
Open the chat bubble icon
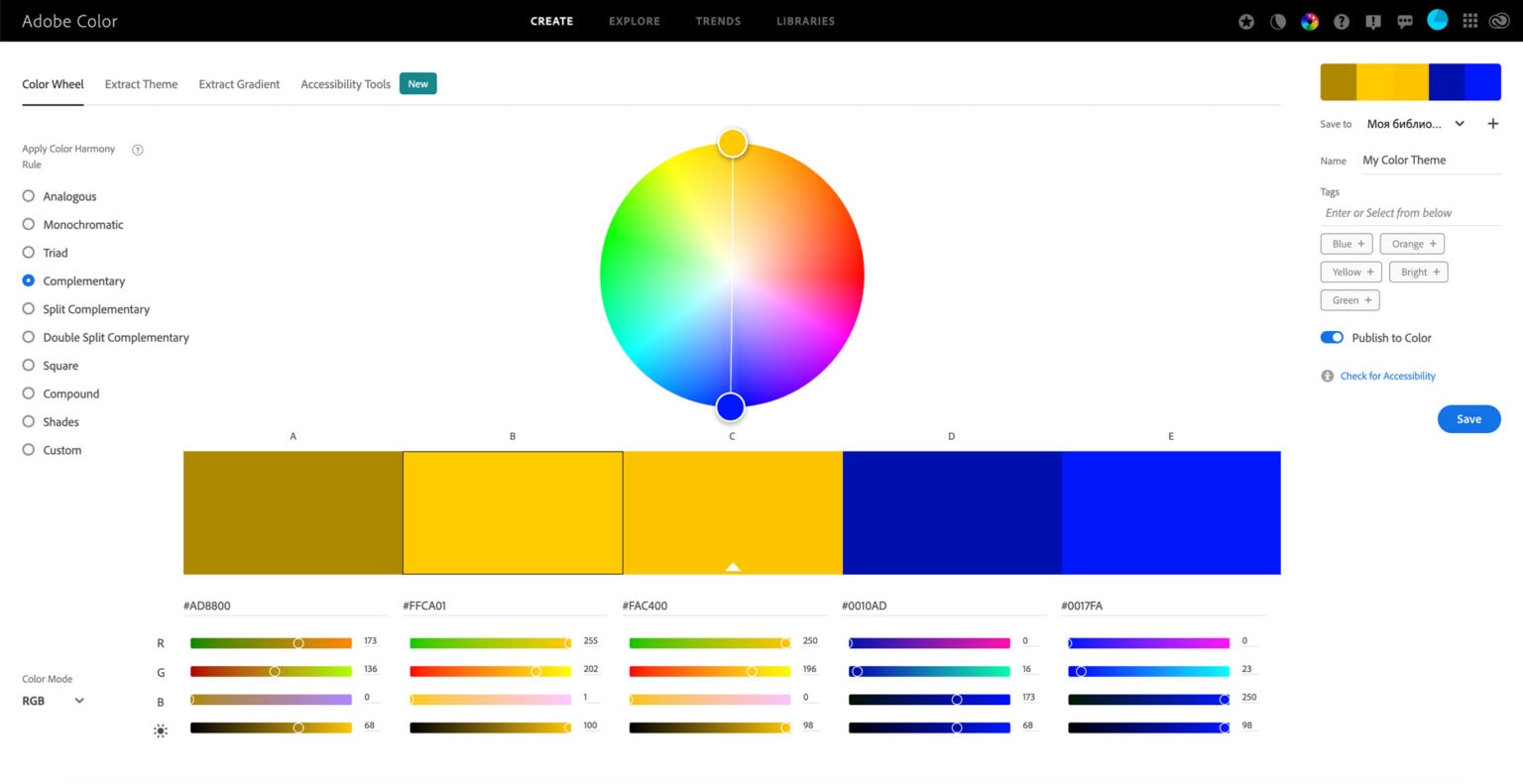[1405, 22]
